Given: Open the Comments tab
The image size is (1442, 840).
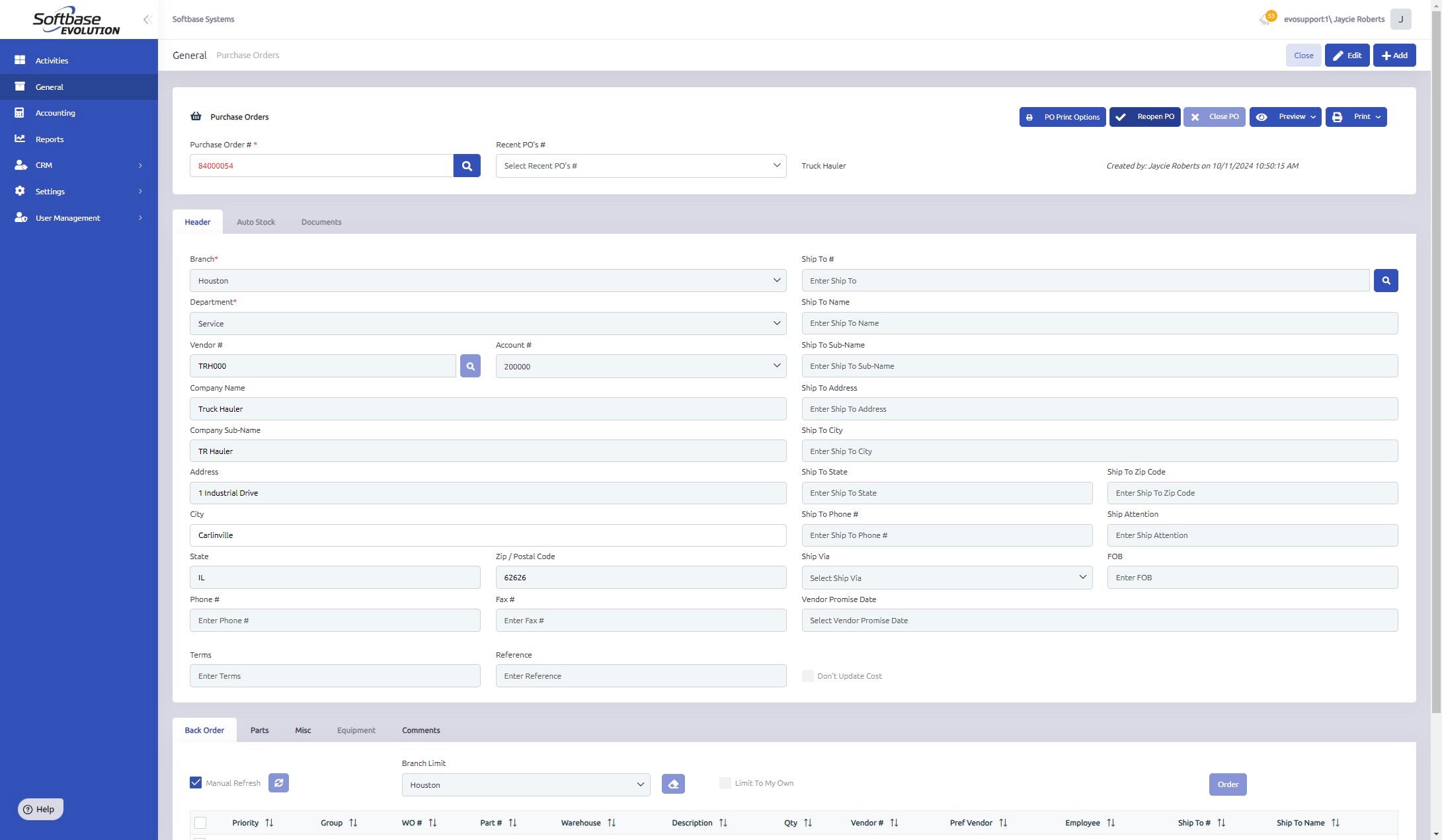Looking at the screenshot, I should point(421,730).
